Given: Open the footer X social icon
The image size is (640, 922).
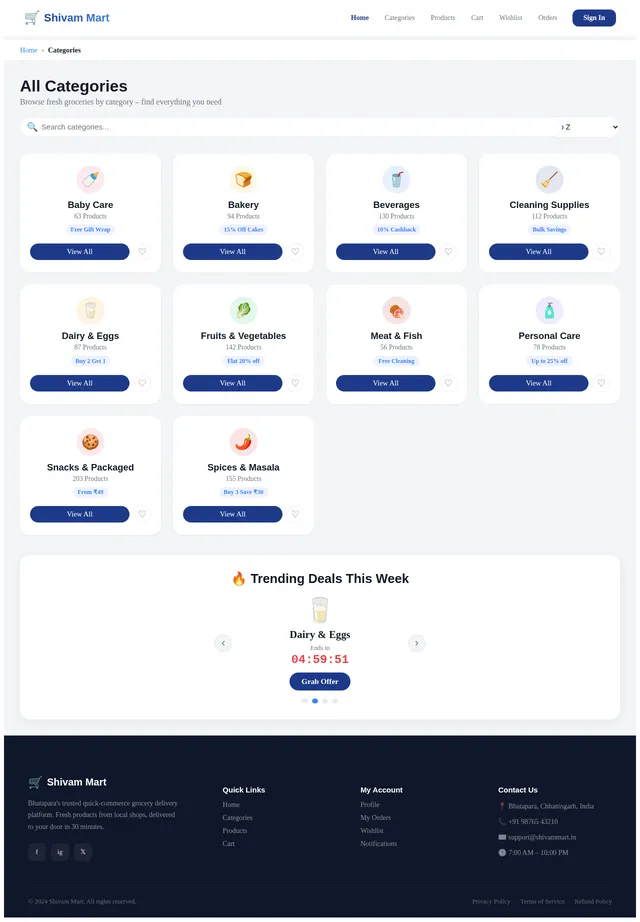Looking at the screenshot, I should tap(83, 851).
